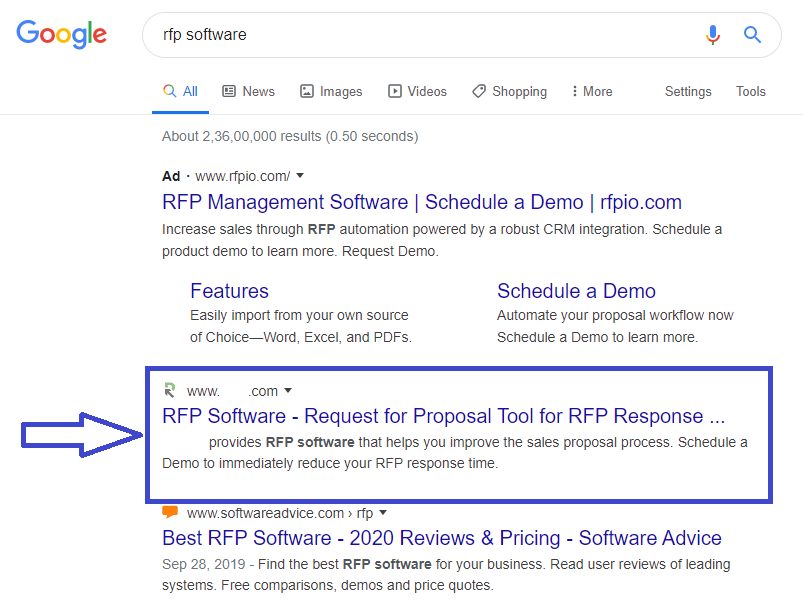Image resolution: width=803 pixels, height=606 pixels.
Task: Open search Settings
Action: (688, 92)
